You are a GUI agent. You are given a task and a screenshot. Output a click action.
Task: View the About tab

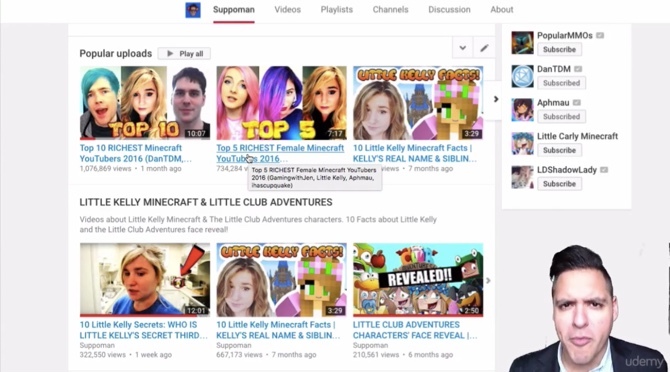point(502,9)
